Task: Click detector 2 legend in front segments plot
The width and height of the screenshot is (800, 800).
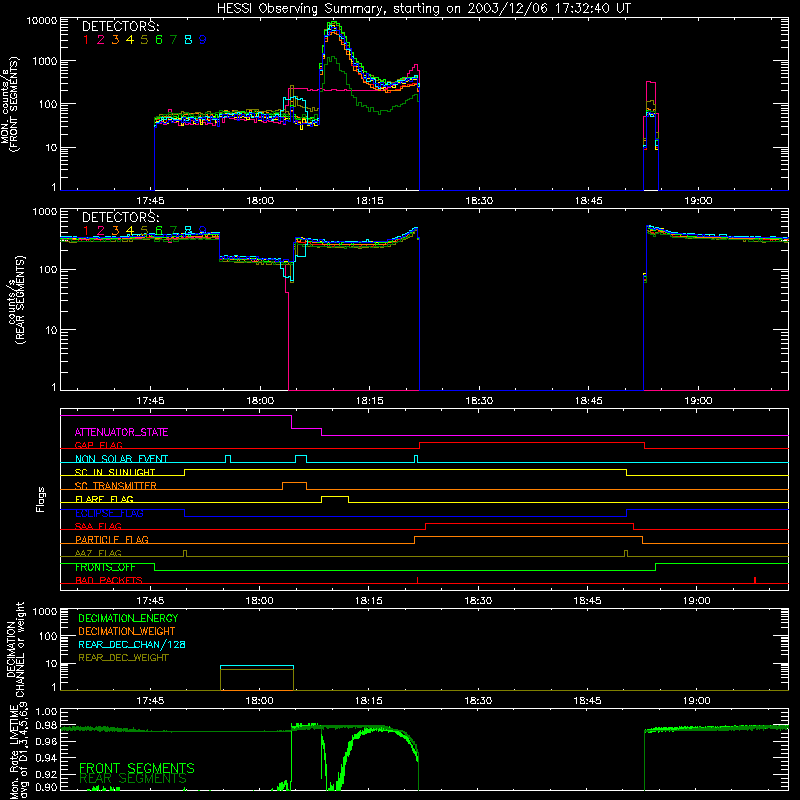Action: (x=101, y=40)
